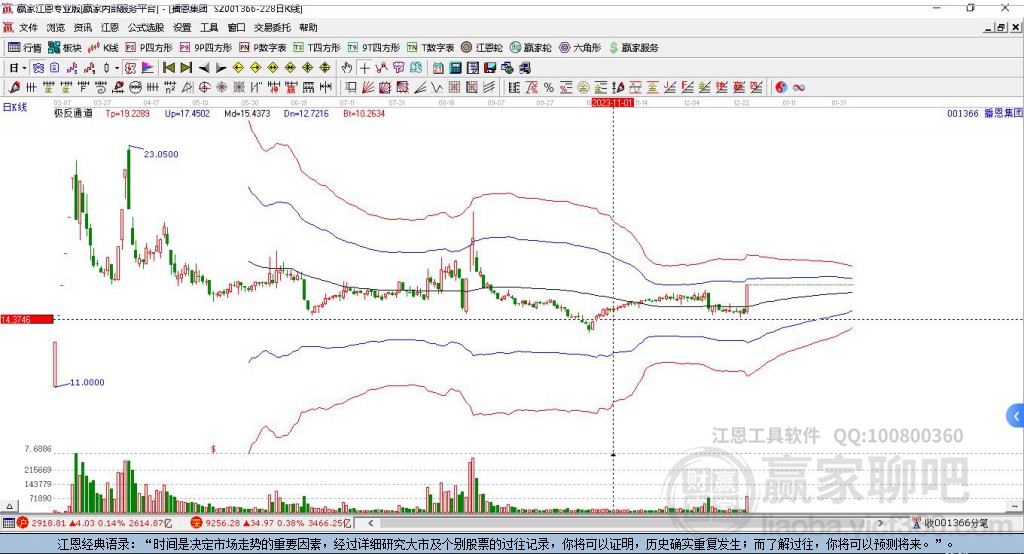Viewport: 1024px width, 554px height.
Task: Click the 001366 stock code label
Action: tap(963, 114)
